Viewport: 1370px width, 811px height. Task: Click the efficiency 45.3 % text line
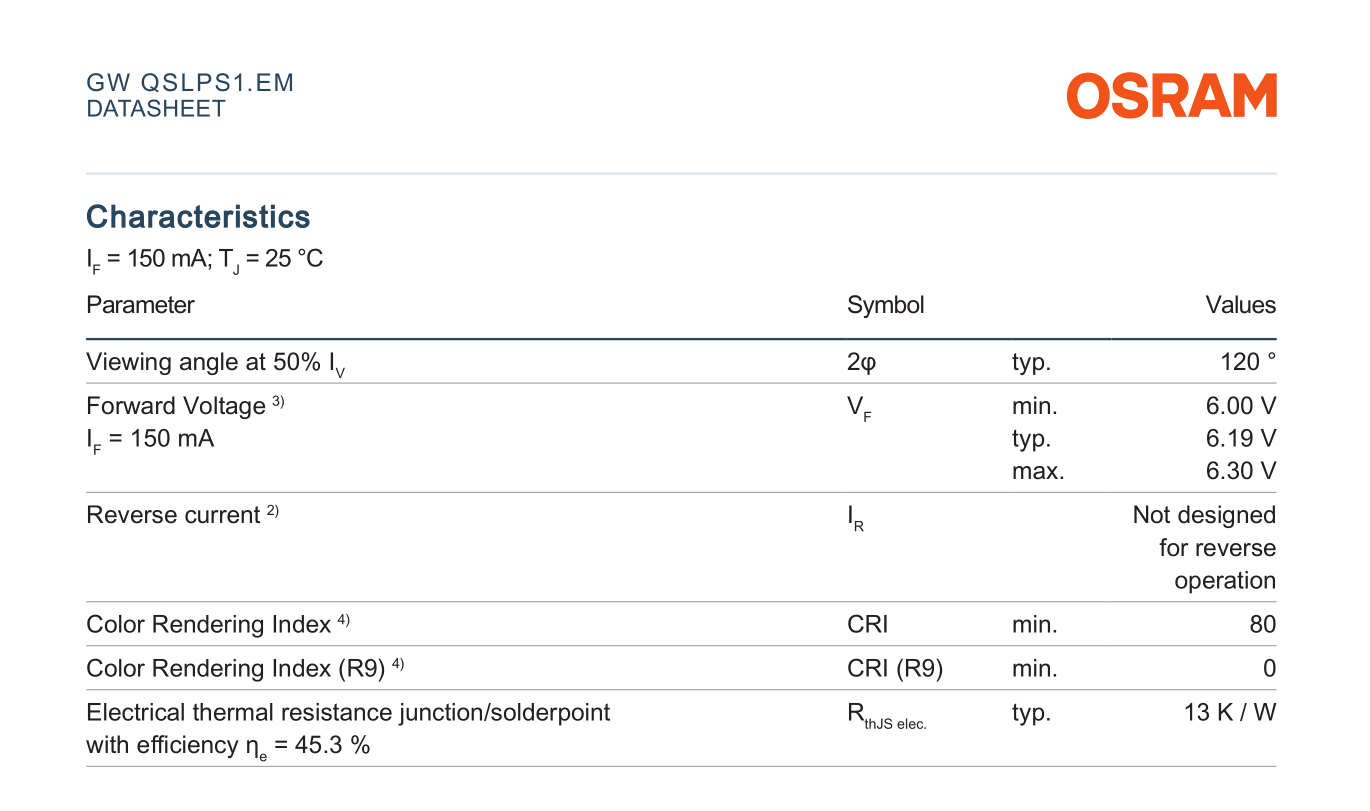pos(228,746)
